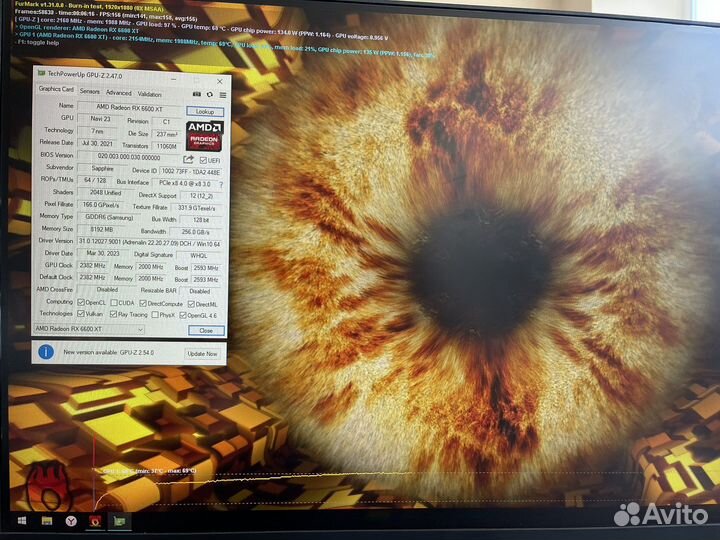Refresh GPU-Z readings with the refresh icon
720x540 pixels.
click(x=210, y=95)
